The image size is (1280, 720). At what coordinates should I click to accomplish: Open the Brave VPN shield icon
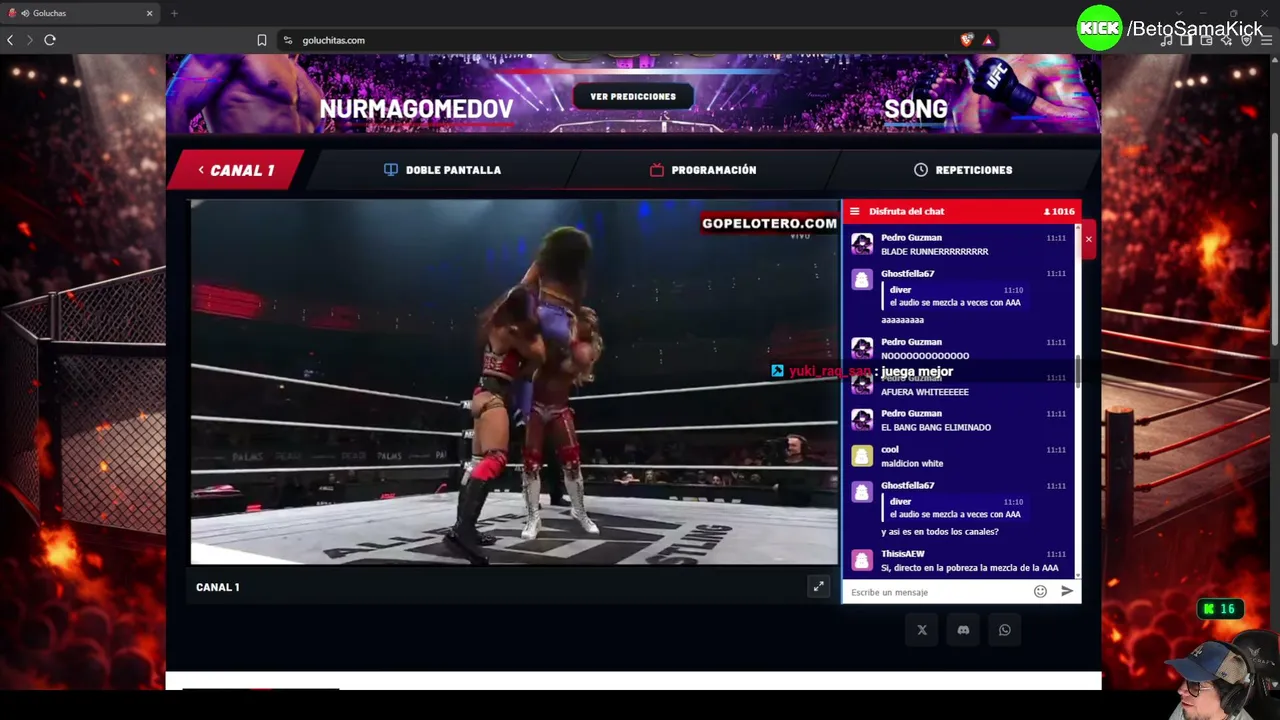click(1246, 40)
